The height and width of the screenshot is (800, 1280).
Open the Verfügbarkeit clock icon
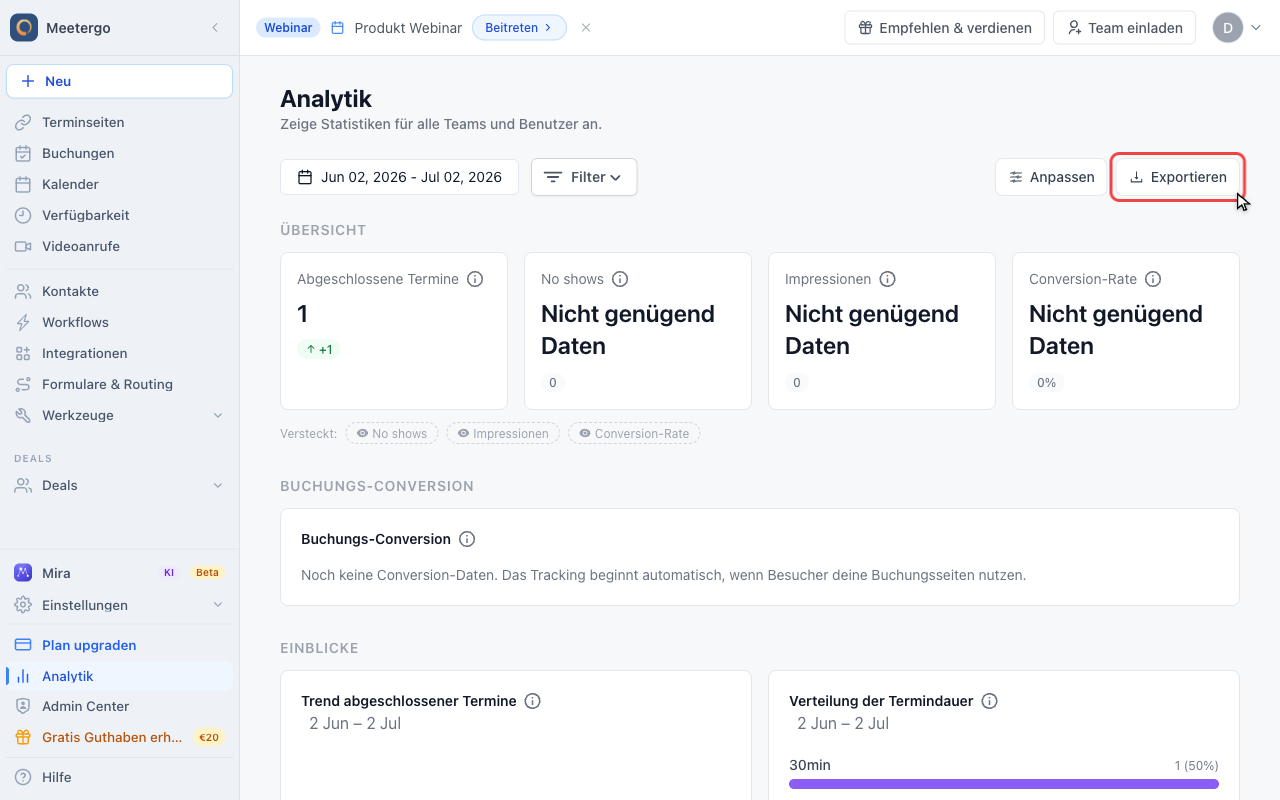23,215
